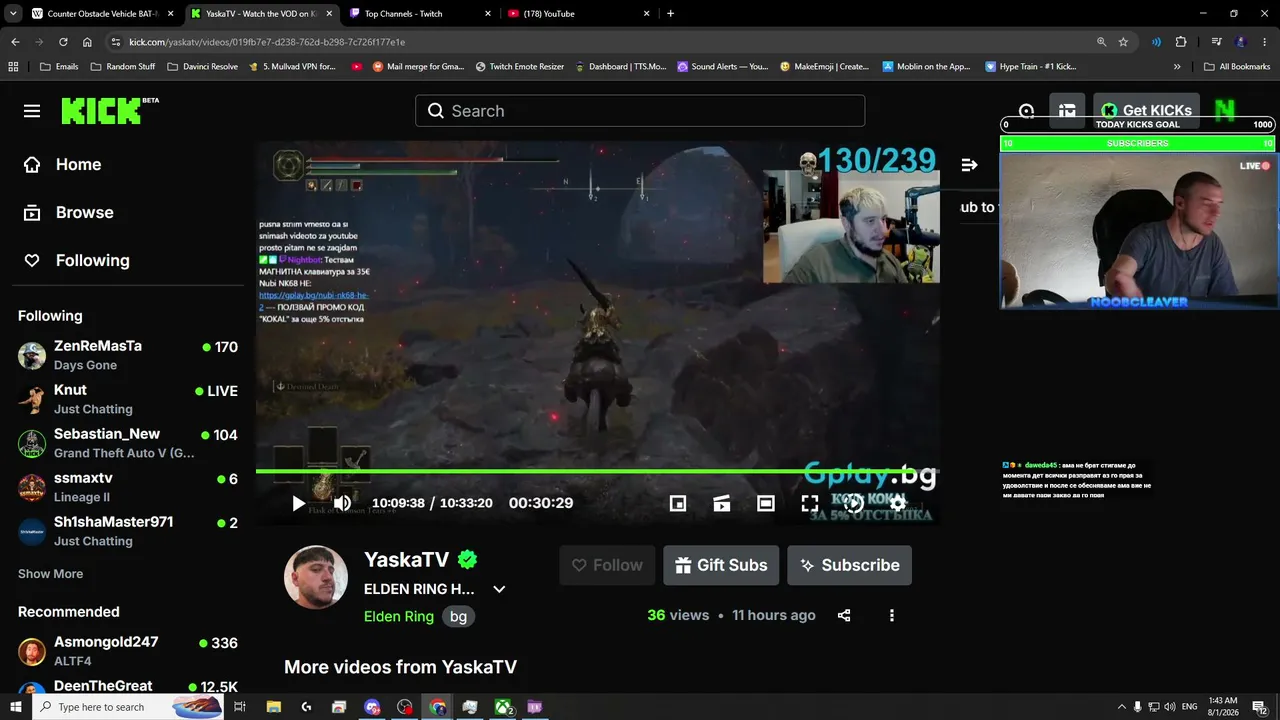
Task: Show more followed channels
Action: coord(50,574)
